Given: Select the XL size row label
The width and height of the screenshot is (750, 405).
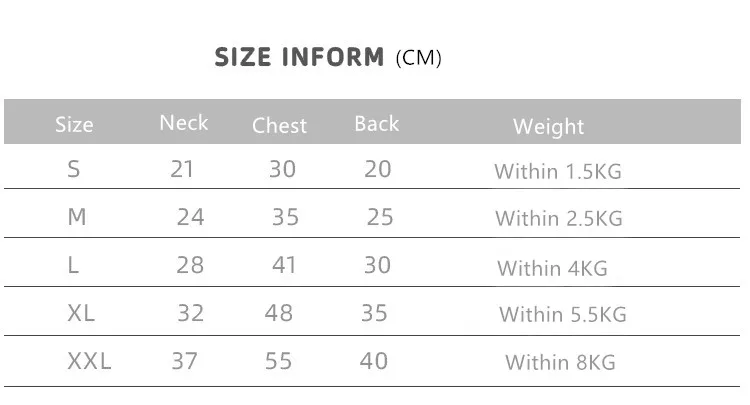Looking at the screenshot, I should coord(81,313).
